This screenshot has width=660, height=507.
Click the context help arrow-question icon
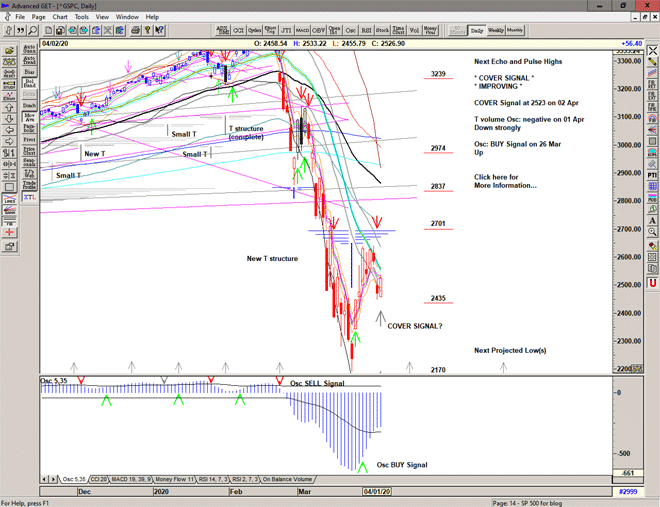[x=159, y=30]
